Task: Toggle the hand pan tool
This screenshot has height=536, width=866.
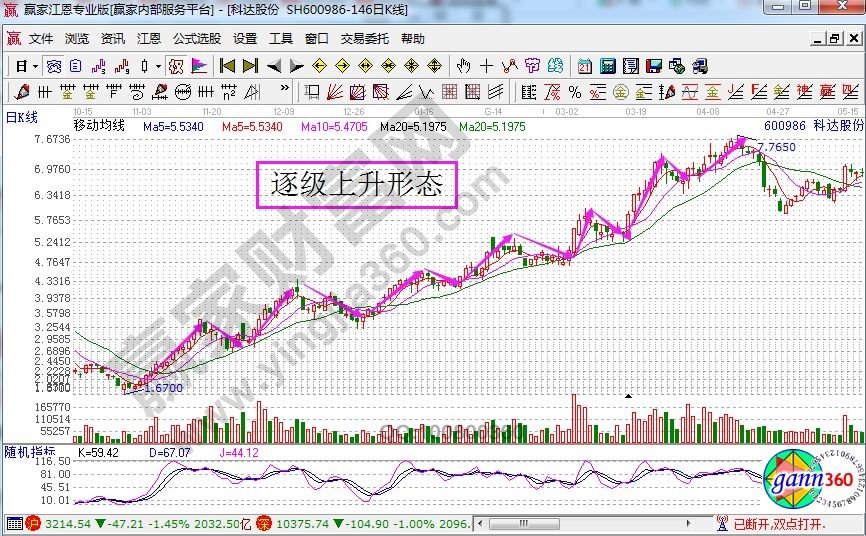Action: (x=463, y=66)
